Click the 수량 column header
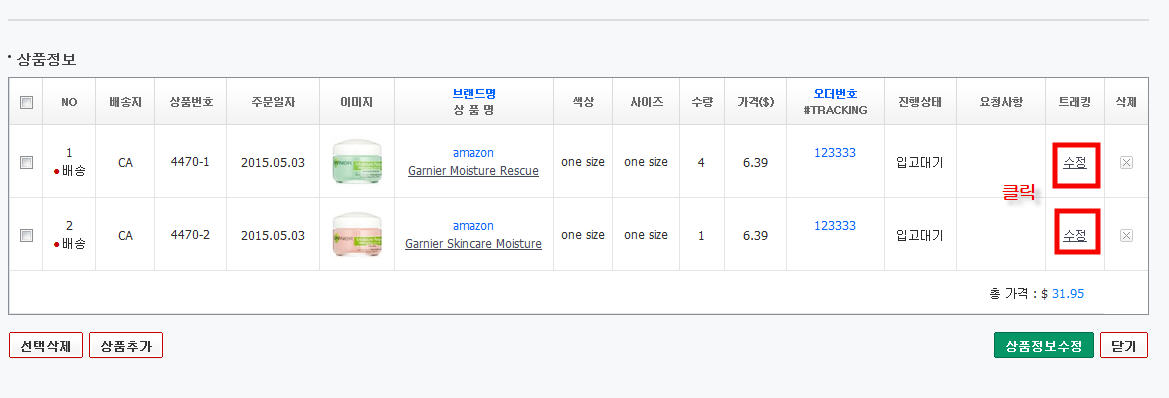Screen dimensions: 1169x398 (x=701, y=102)
